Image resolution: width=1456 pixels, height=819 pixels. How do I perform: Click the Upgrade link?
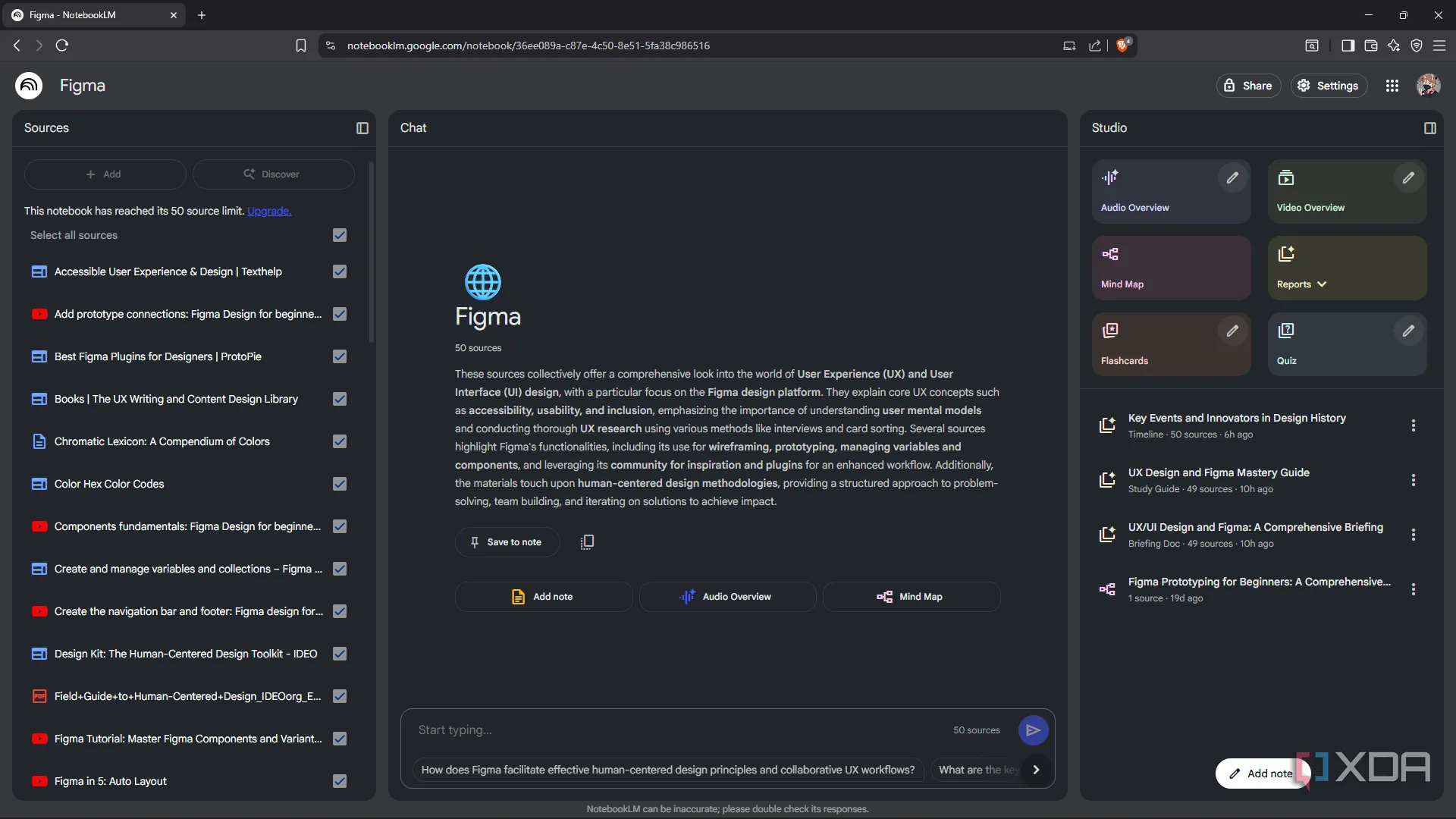click(269, 211)
